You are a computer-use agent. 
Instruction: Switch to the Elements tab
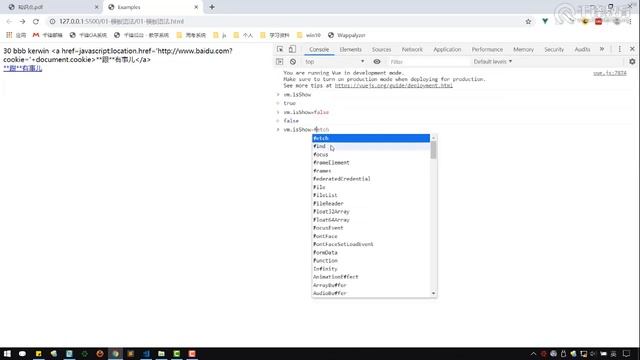[x=351, y=49]
